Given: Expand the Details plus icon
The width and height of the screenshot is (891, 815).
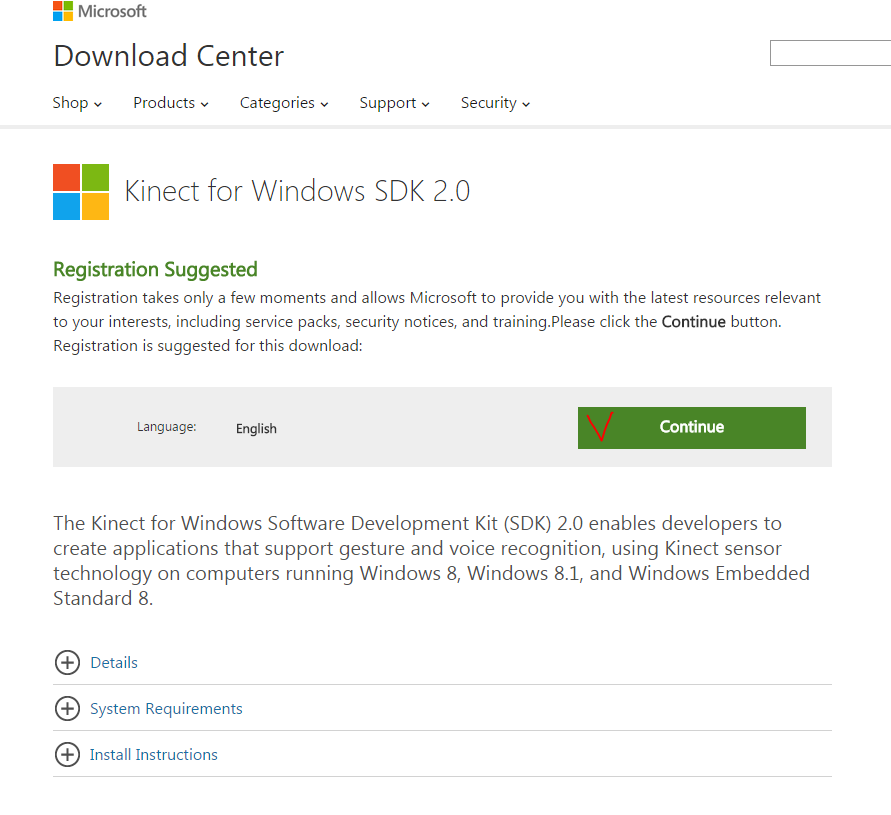Looking at the screenshot, I should click(67, 663).
